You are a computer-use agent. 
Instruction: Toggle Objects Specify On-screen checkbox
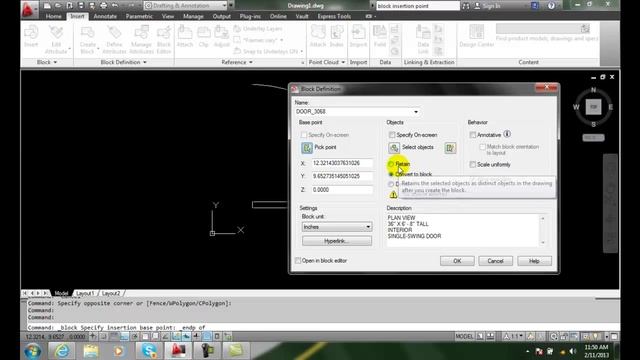392,135
